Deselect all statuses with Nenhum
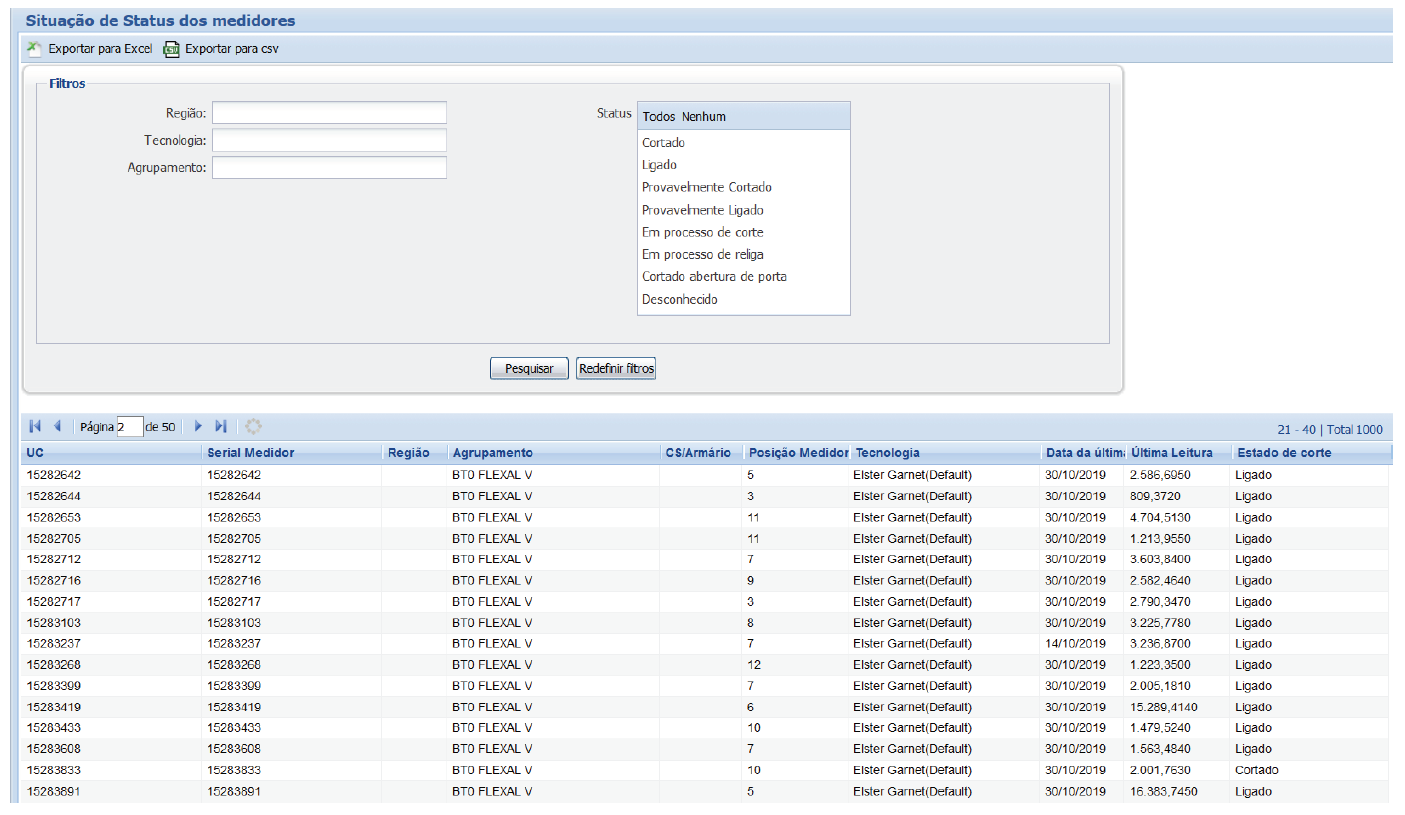The width and height of the screenshot is (1405, 815). (x=704, y=117)
